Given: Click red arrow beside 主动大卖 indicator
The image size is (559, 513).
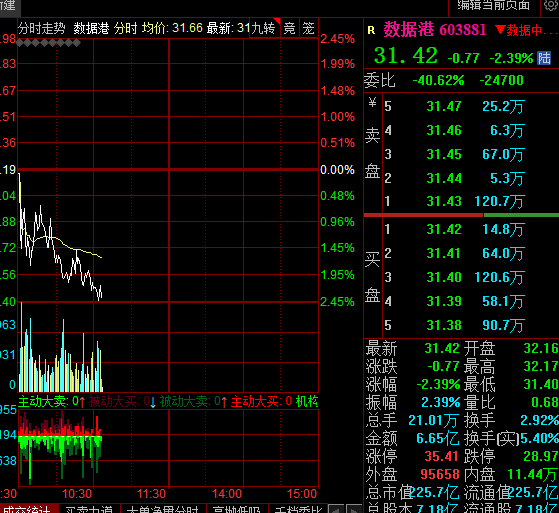Looking at the screenshot, I should pos(82,402).
